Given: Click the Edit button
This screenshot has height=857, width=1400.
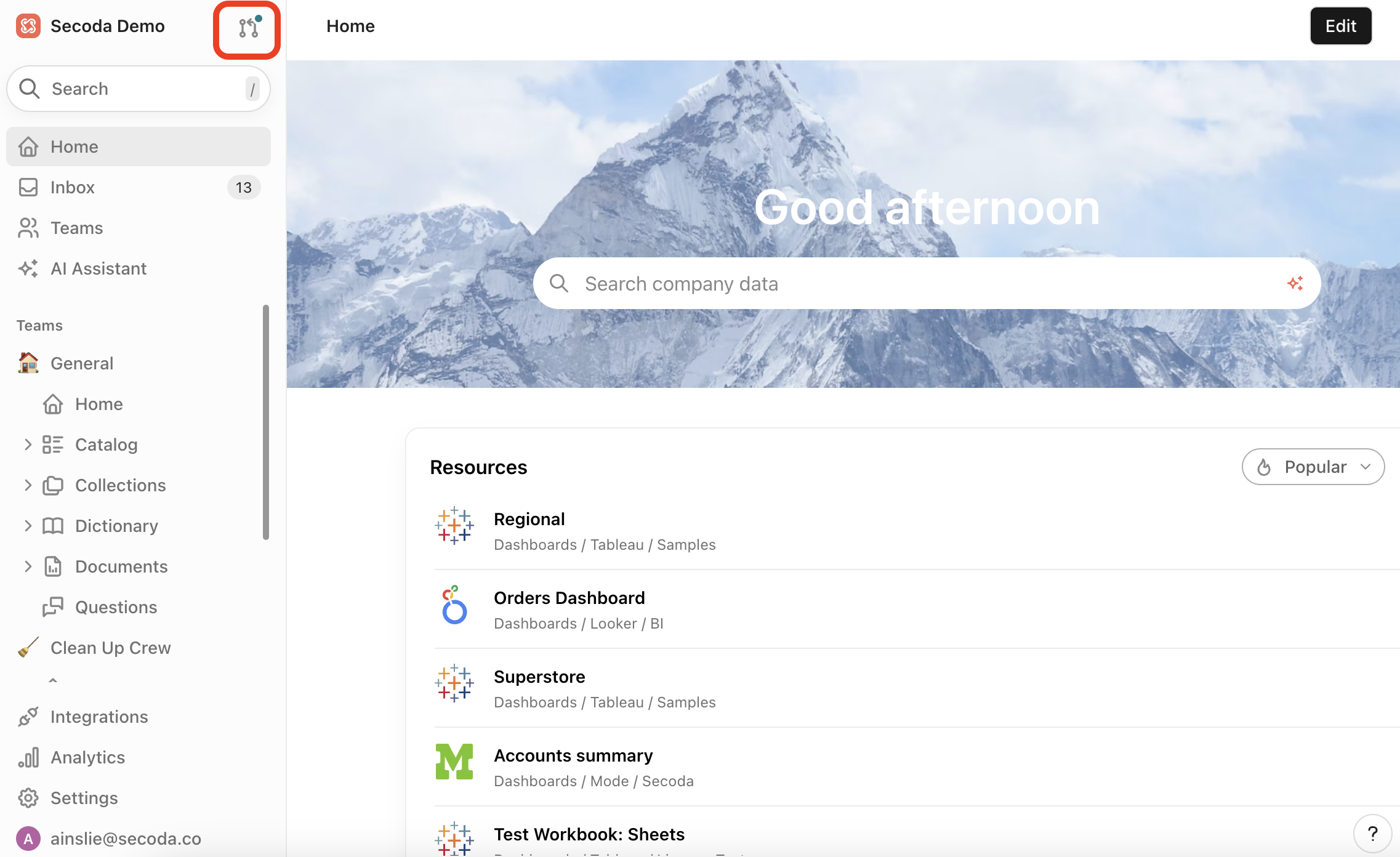Looking at the screenshot, I should point(1340,26).
